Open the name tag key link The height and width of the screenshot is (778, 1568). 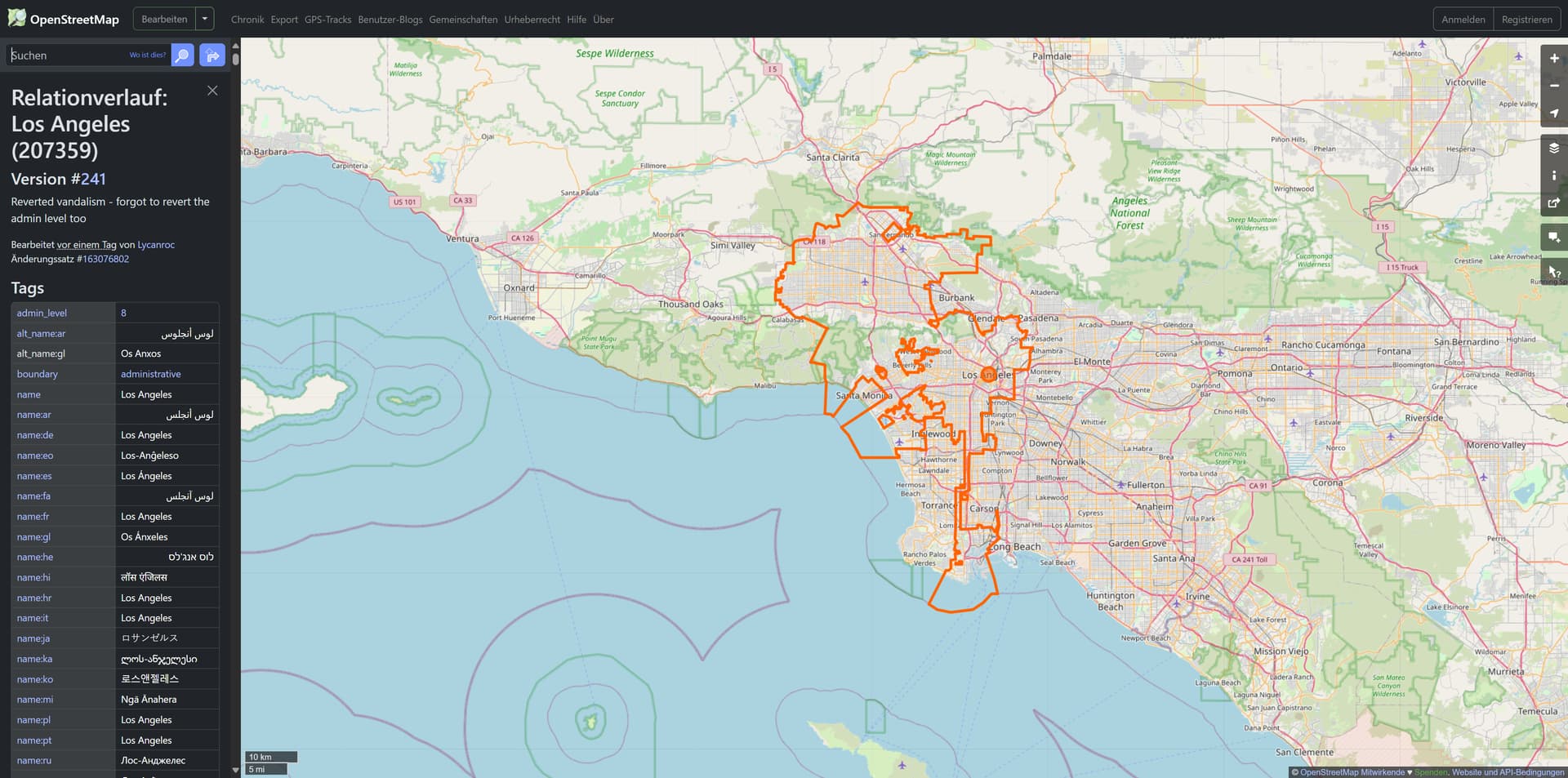click(x=29, y=394)
